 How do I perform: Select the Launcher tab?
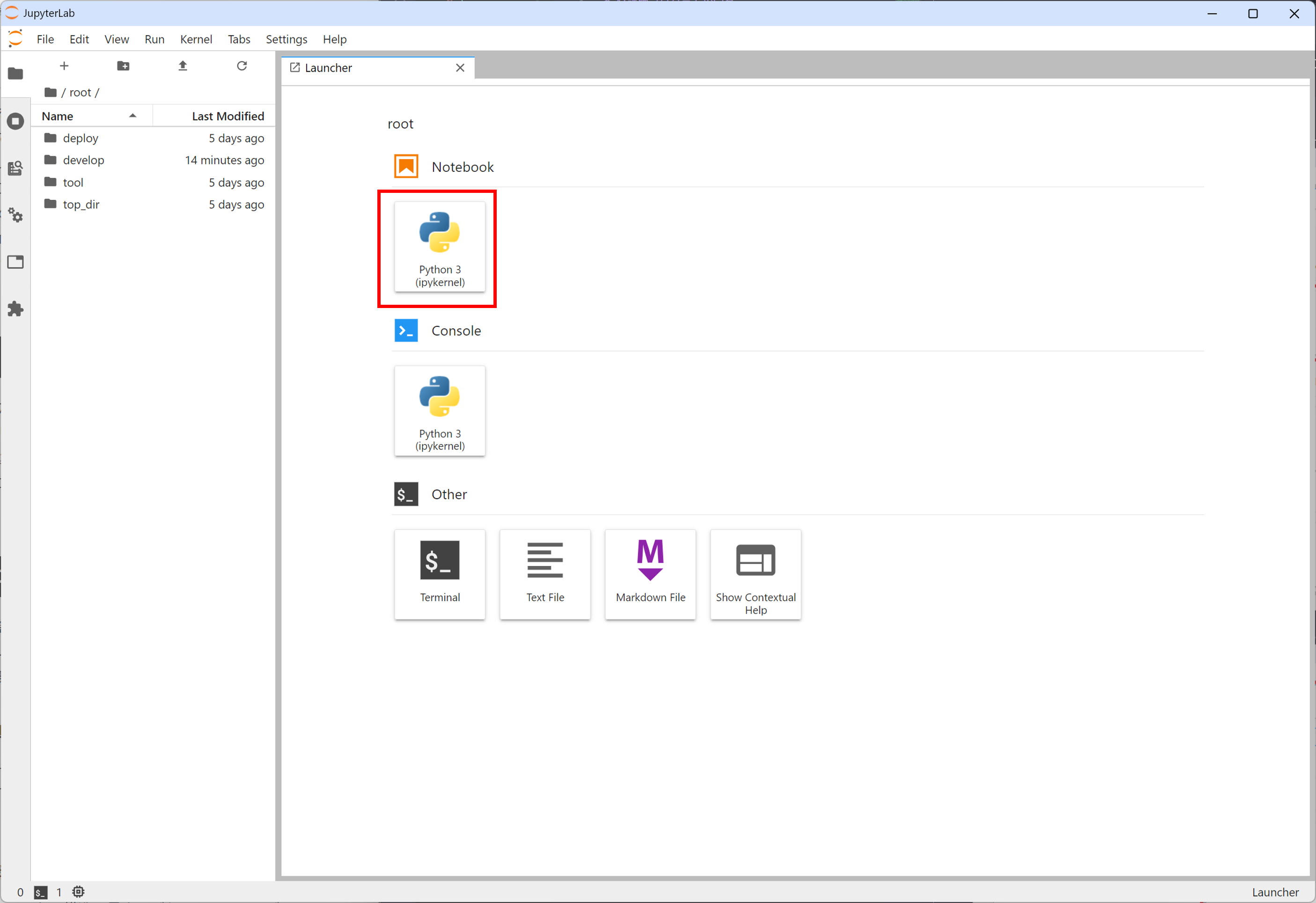coord(329,67)
